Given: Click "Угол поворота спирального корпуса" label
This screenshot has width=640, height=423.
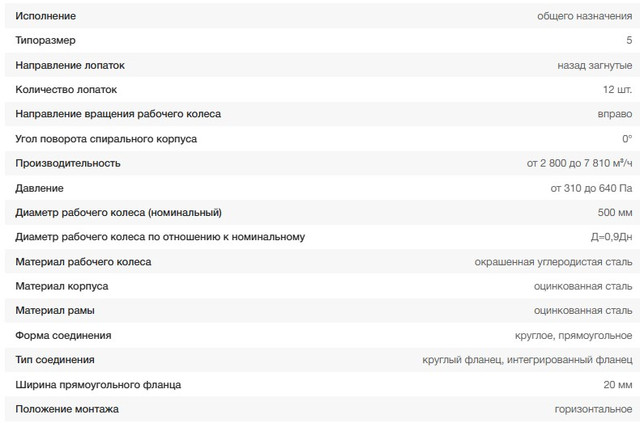Looking at the screenshot, I should coord(107,139).
